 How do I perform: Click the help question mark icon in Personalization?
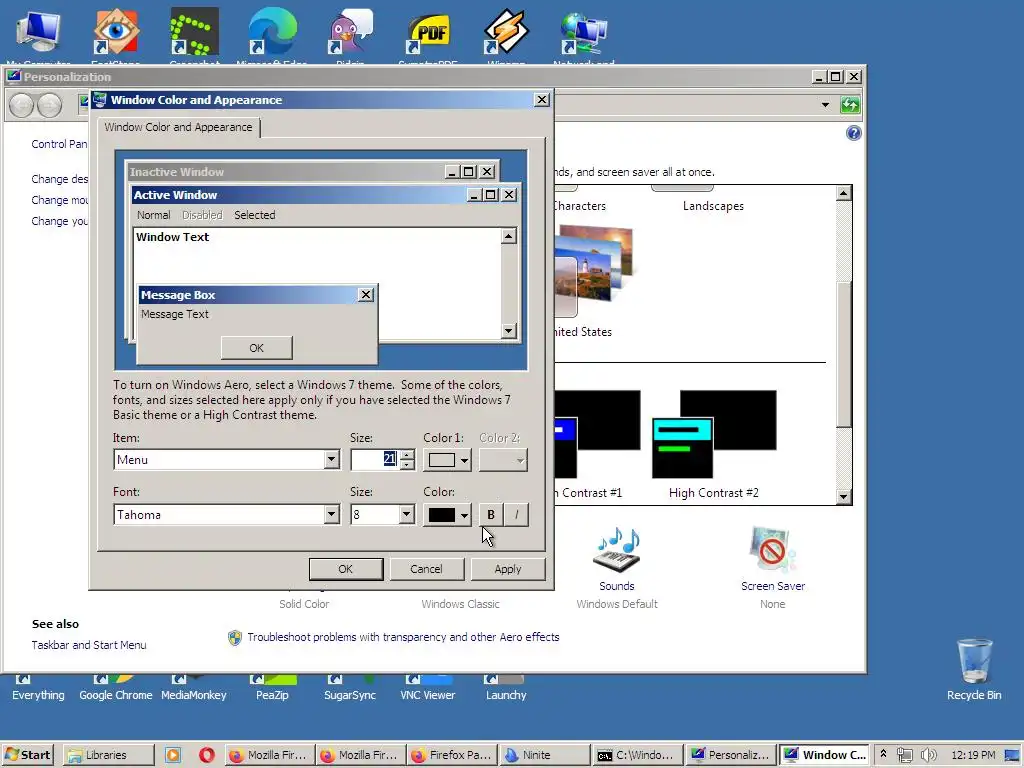pos(853,133)
